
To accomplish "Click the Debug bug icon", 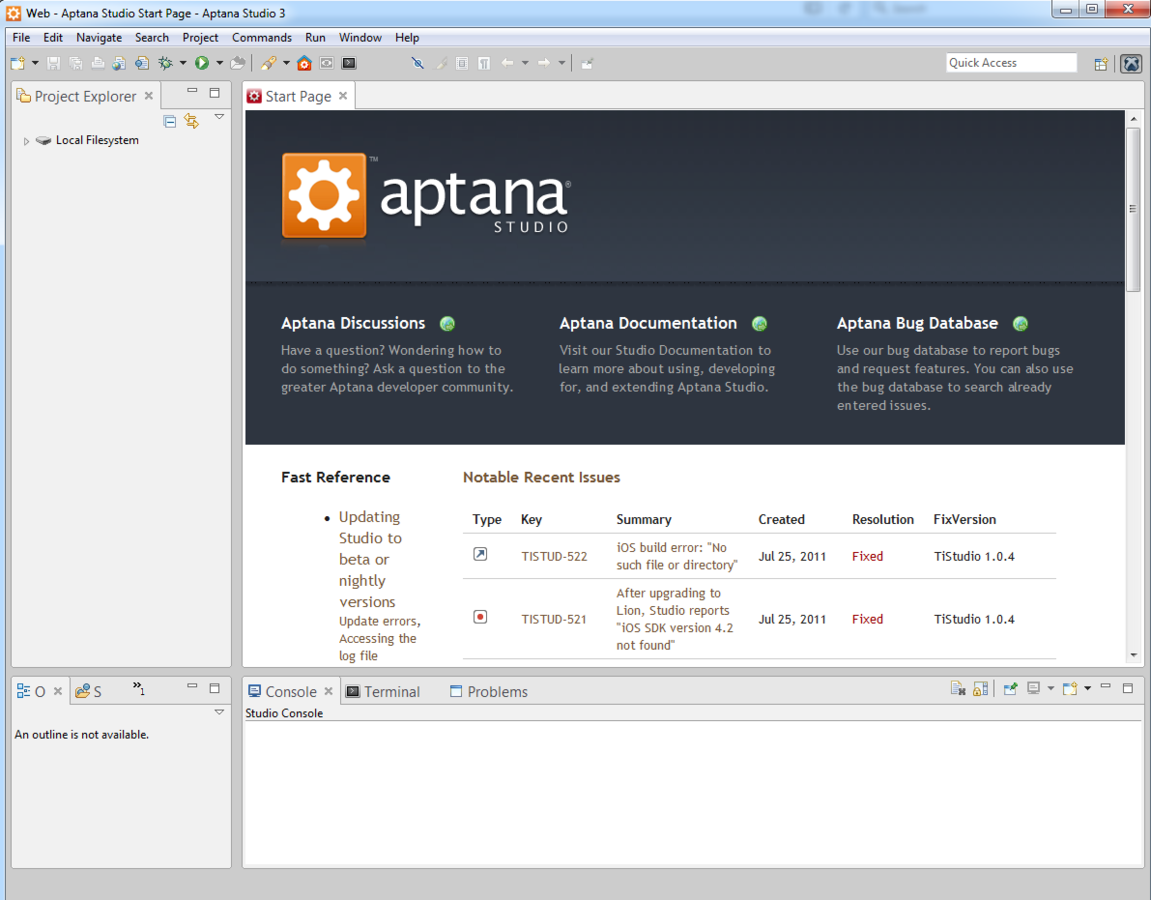I will pyautogui.click(x=166, y=63).
